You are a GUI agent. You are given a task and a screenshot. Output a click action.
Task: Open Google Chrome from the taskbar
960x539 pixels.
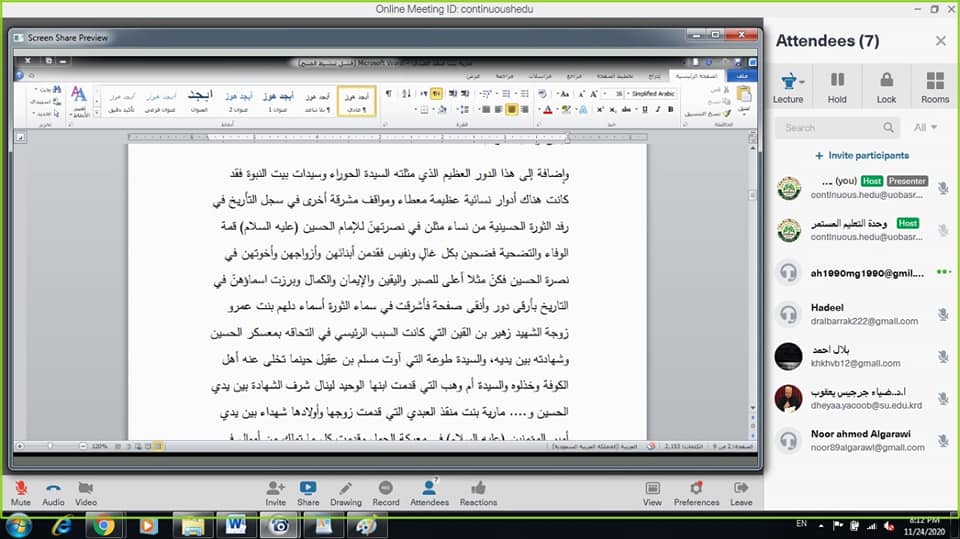(103, 524)
